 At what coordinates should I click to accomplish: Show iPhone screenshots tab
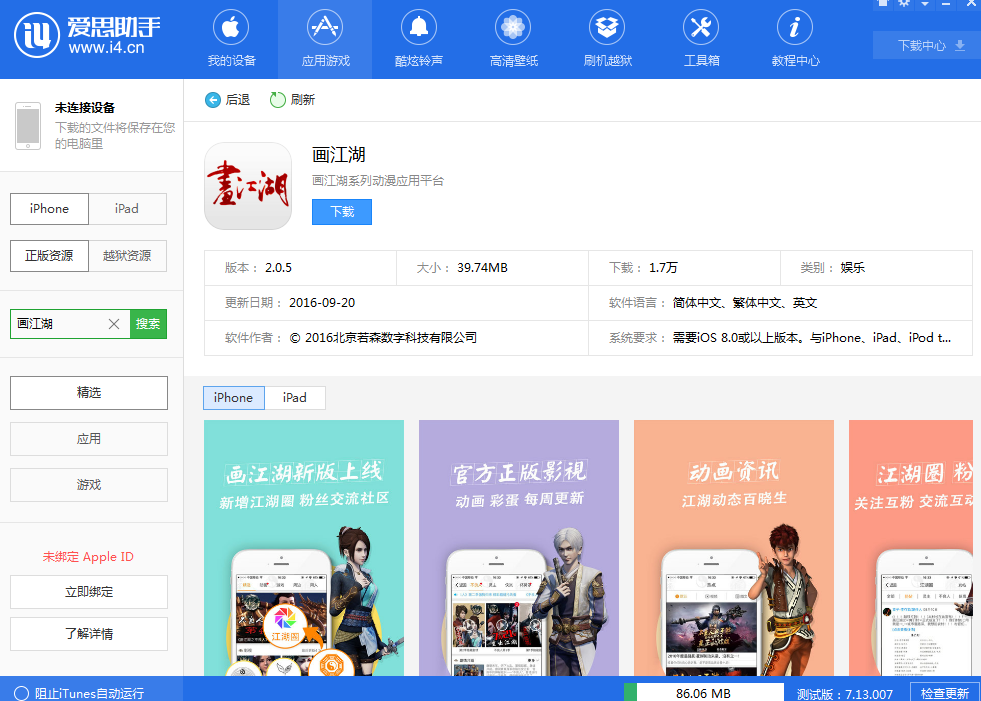tap(234, 397)
